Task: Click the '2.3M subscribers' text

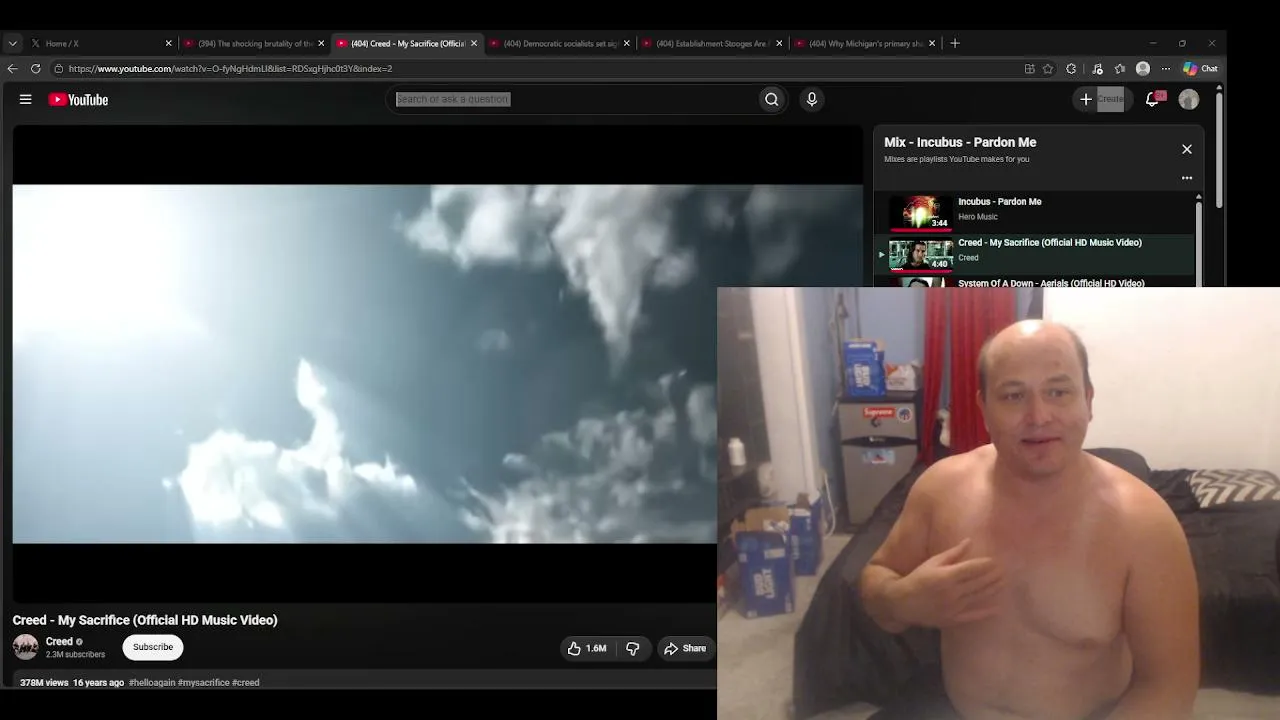Action: pos(75,655)
